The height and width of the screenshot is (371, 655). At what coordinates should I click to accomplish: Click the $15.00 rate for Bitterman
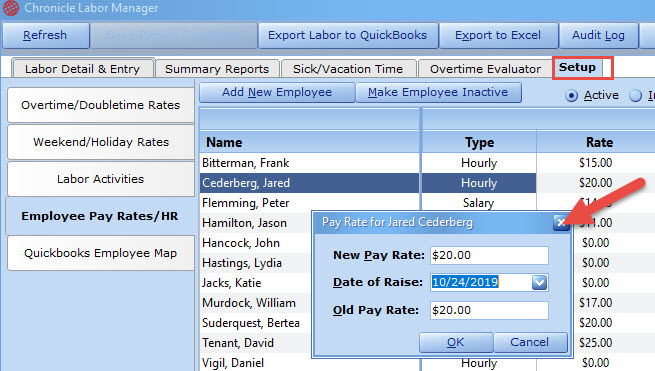click(x=595, y=163)
